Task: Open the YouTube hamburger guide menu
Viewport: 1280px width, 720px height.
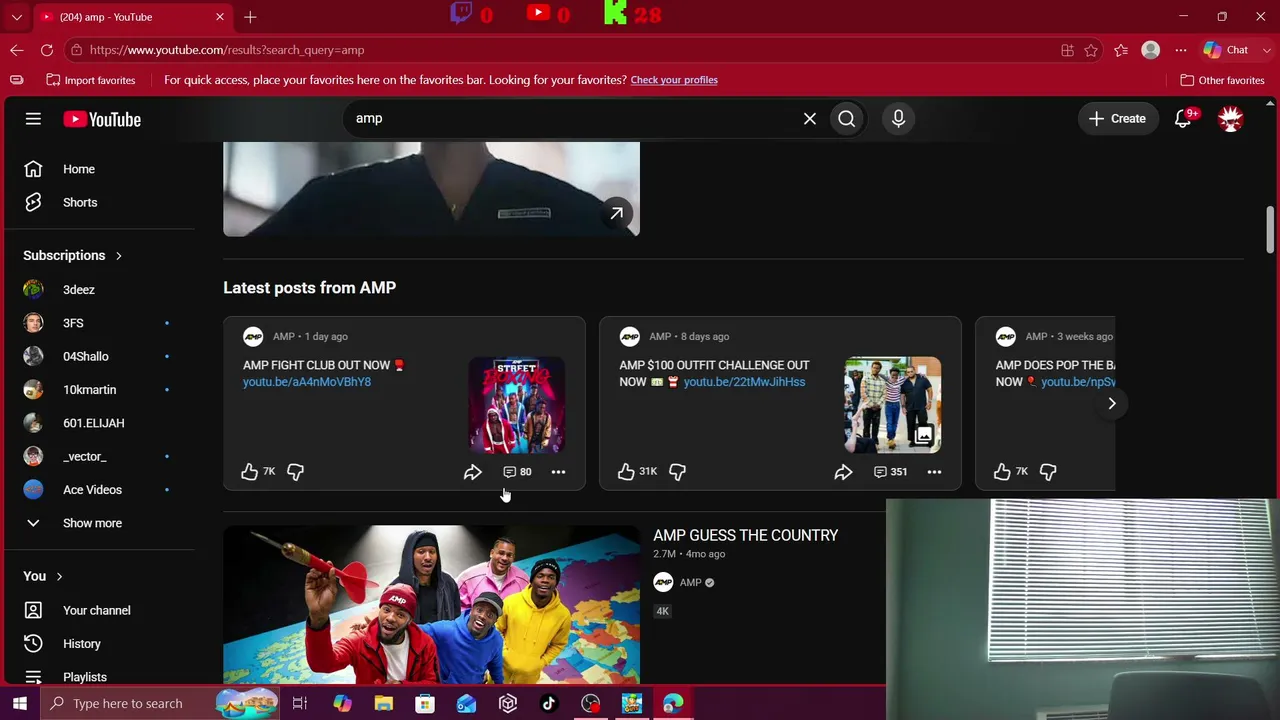Action: click(x=33, y=119)
